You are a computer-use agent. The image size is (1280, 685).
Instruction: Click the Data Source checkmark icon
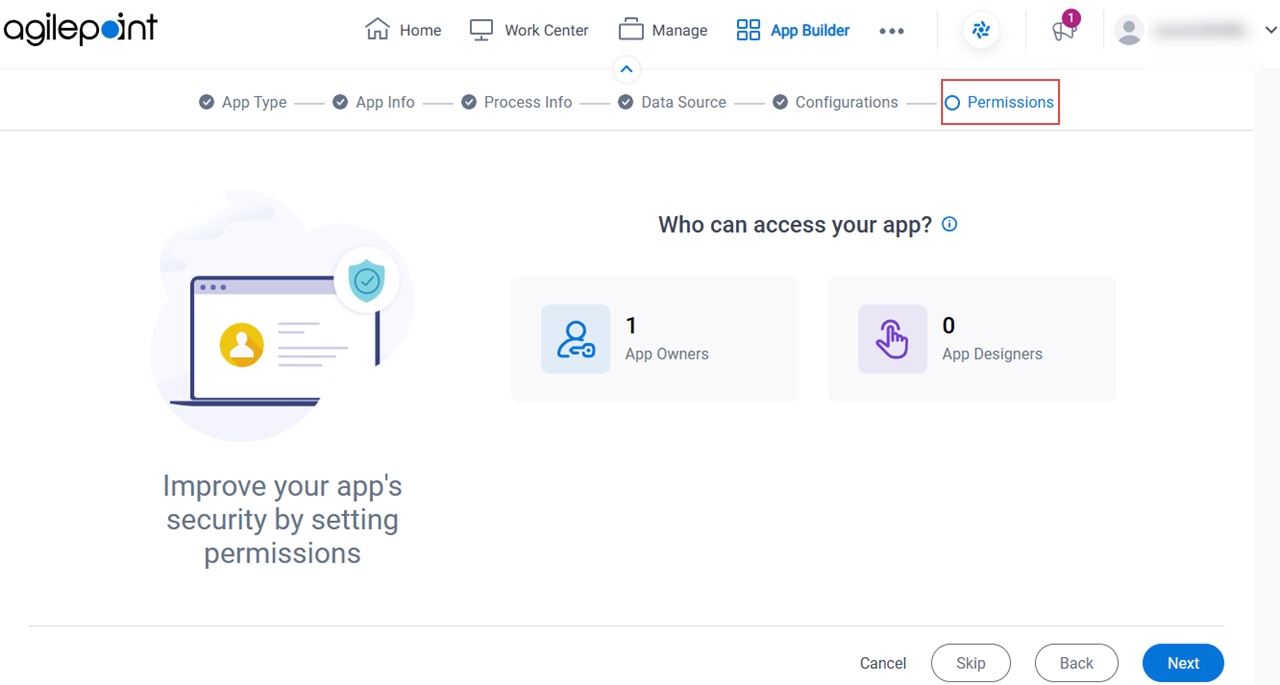pyautogui.click(x=625, y=102)
